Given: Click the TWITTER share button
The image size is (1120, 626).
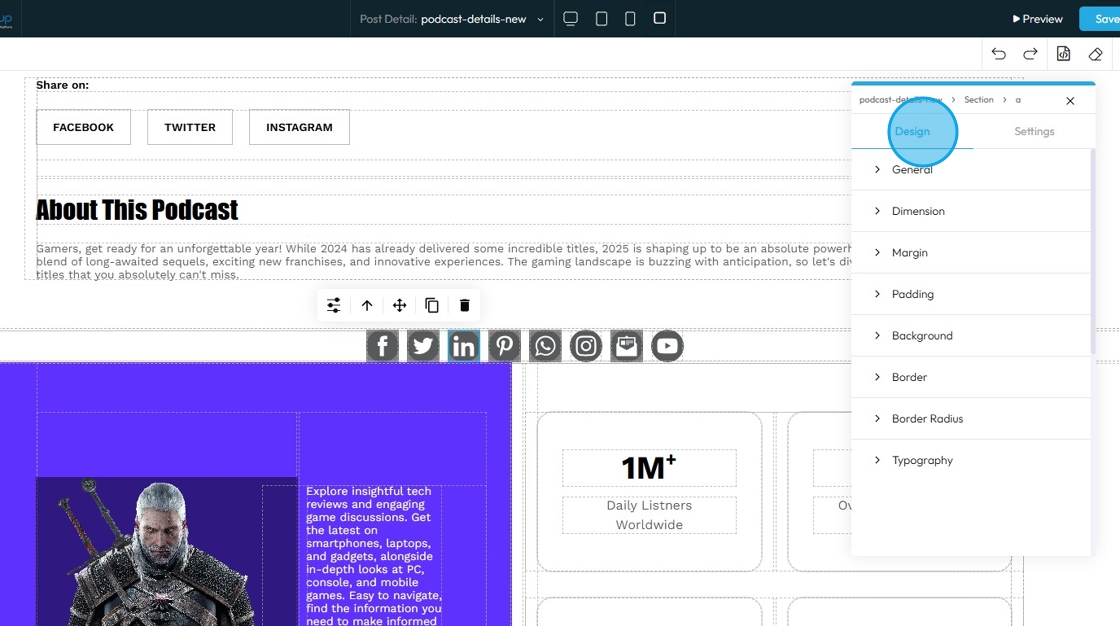Looking at the screenshot, I should (190, 127).
